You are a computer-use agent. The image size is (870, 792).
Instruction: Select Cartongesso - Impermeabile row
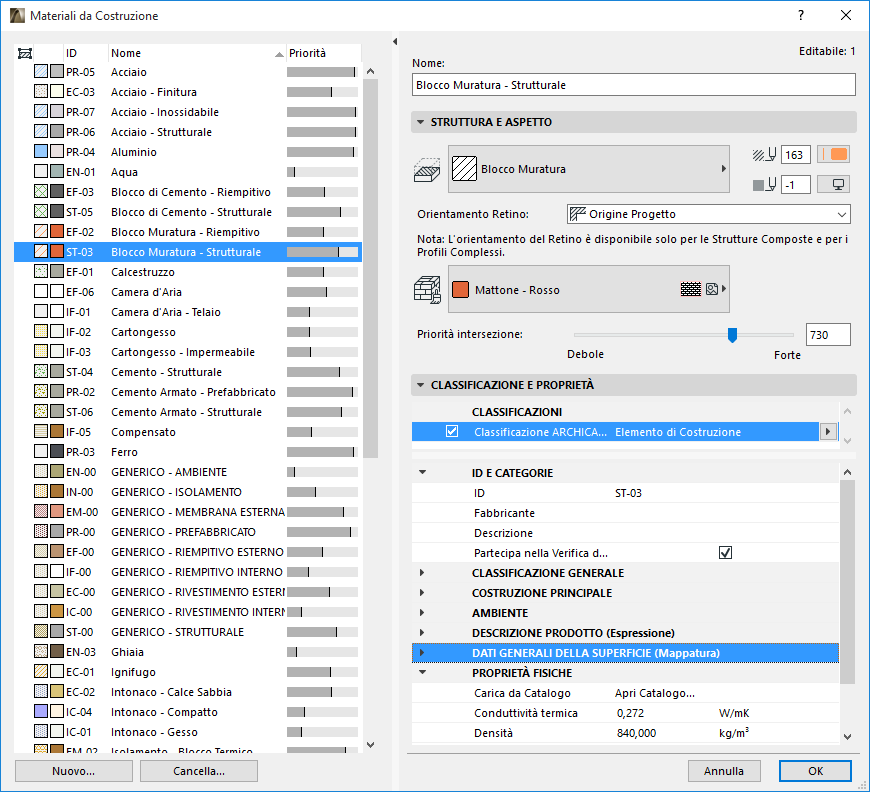(188, 351)
